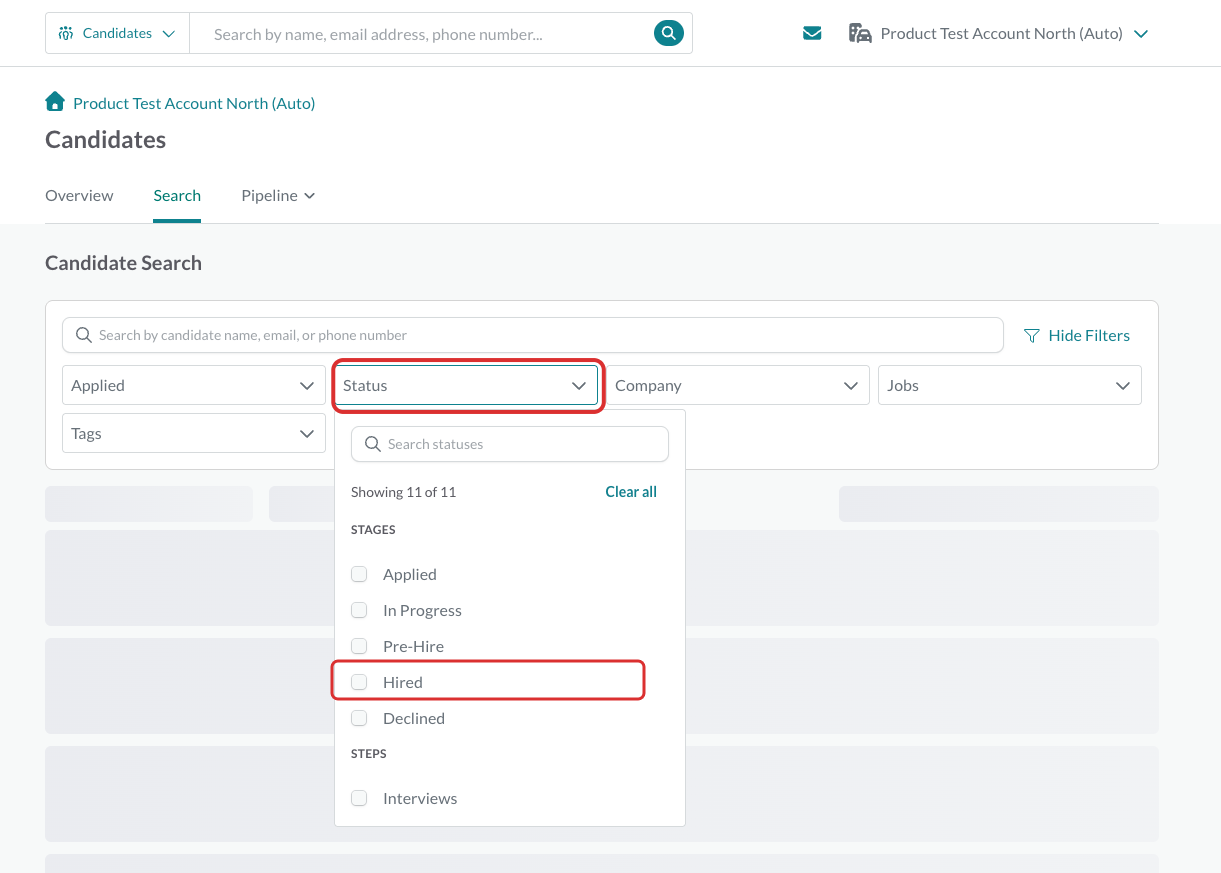Open the Applied filter dropdown
This screenshot has height=873, width=1221.
click(x=194, y=385)
